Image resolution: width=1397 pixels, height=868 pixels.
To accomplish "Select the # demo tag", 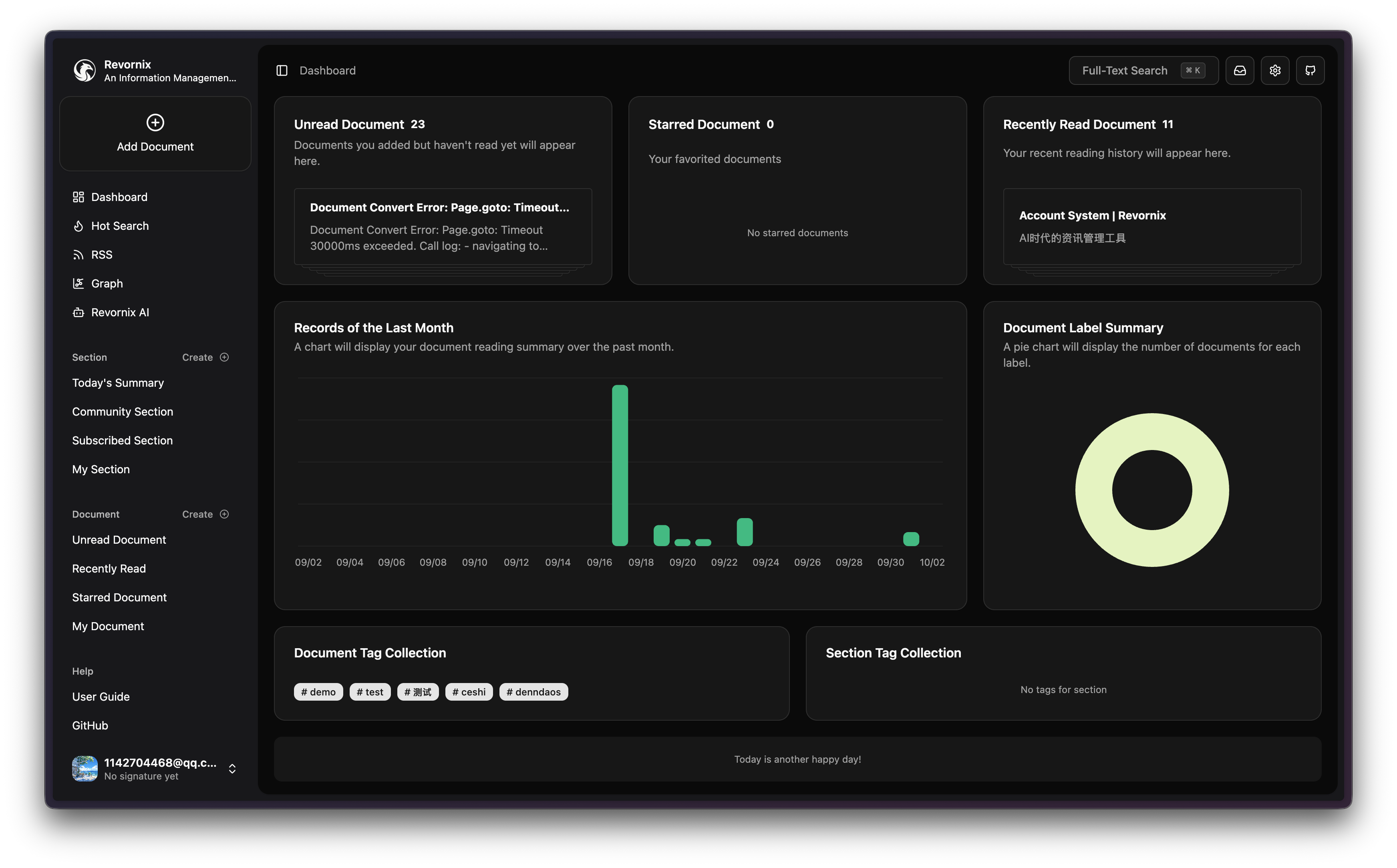I will pyautogui.click(x=318, y=692).
